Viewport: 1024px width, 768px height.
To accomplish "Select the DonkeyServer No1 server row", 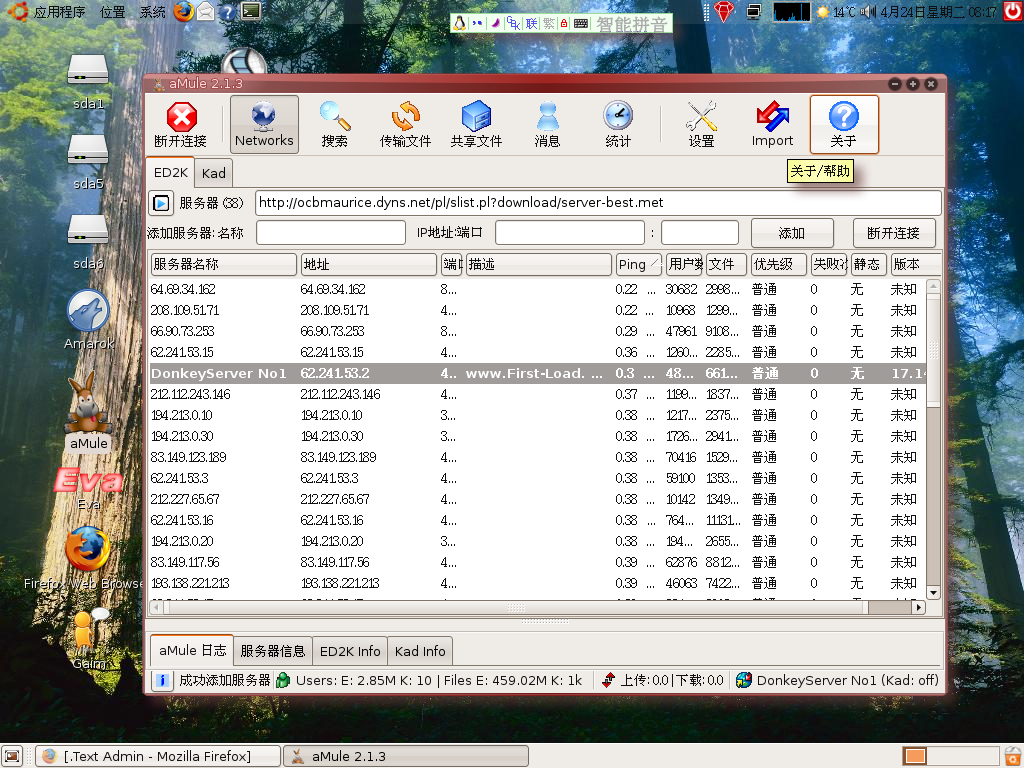I will (x=537, y=374).
